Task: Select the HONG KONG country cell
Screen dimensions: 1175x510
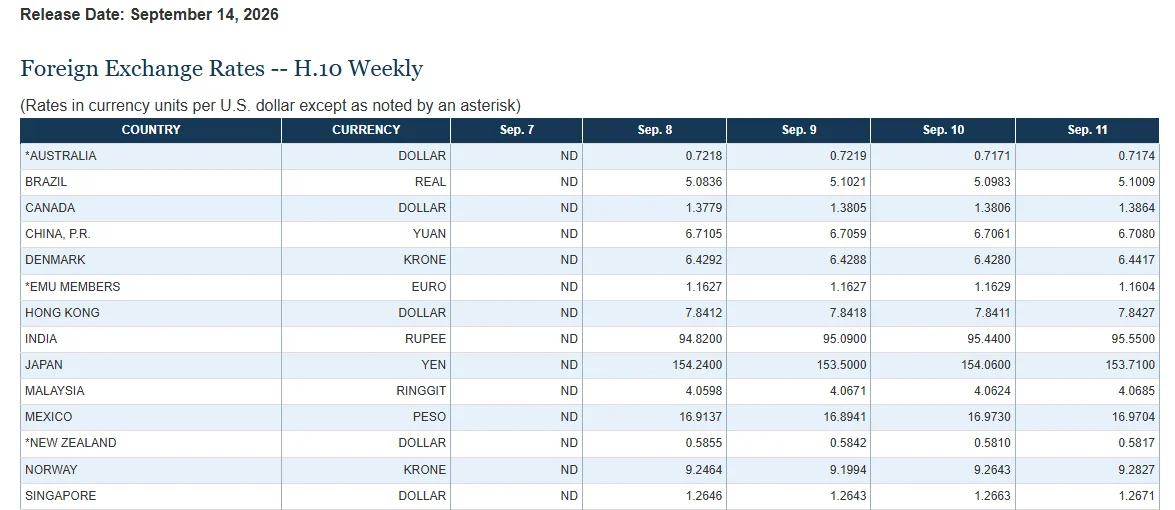Action: tap(151, 313)
